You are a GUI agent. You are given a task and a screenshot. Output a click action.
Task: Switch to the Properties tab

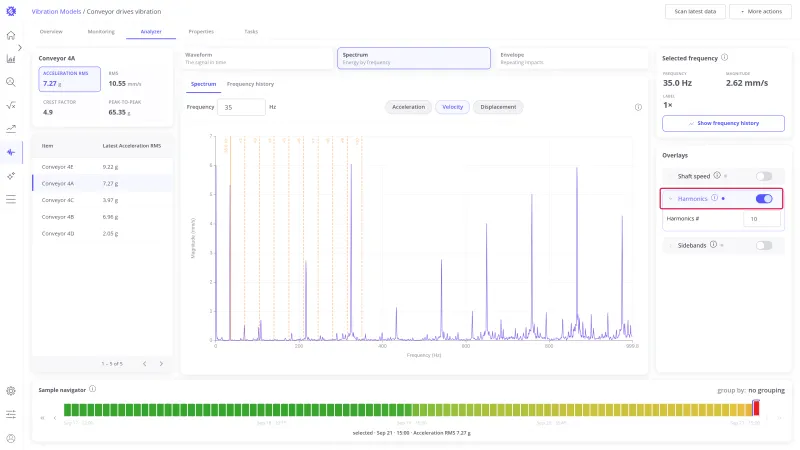[201, 32]
